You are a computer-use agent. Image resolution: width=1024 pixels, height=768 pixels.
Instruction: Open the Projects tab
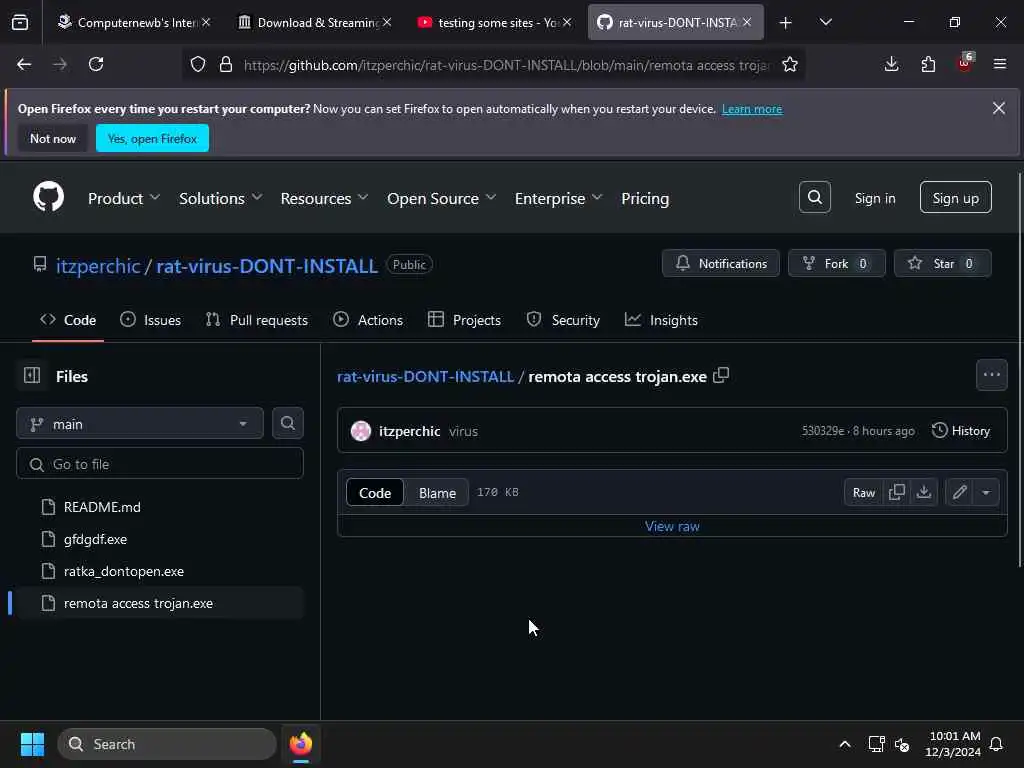464,320
